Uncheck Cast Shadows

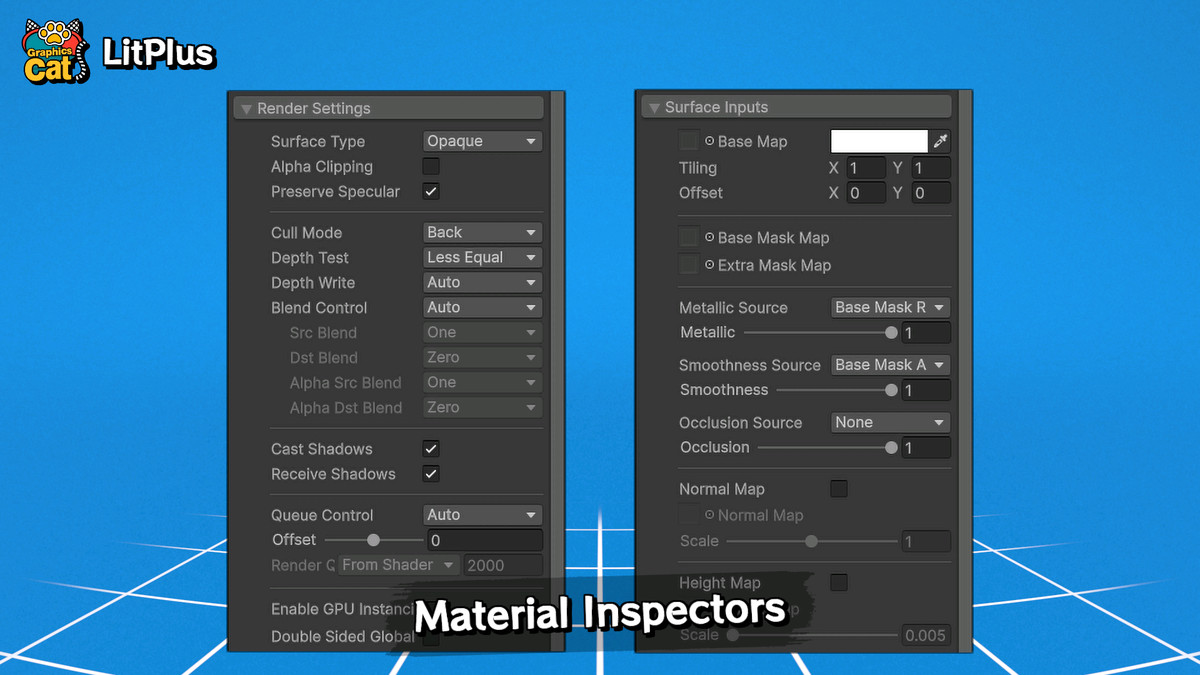[430, 448]
